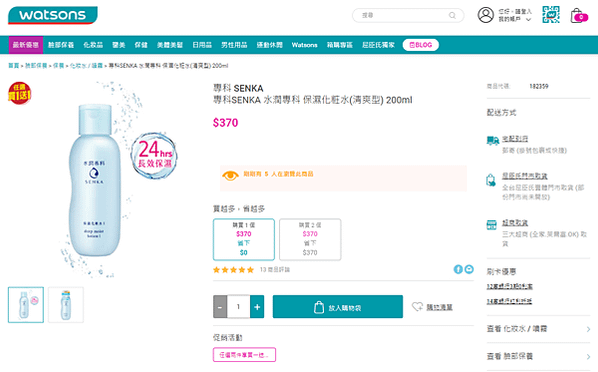Click the search magnifier icon

pos(452,15)
